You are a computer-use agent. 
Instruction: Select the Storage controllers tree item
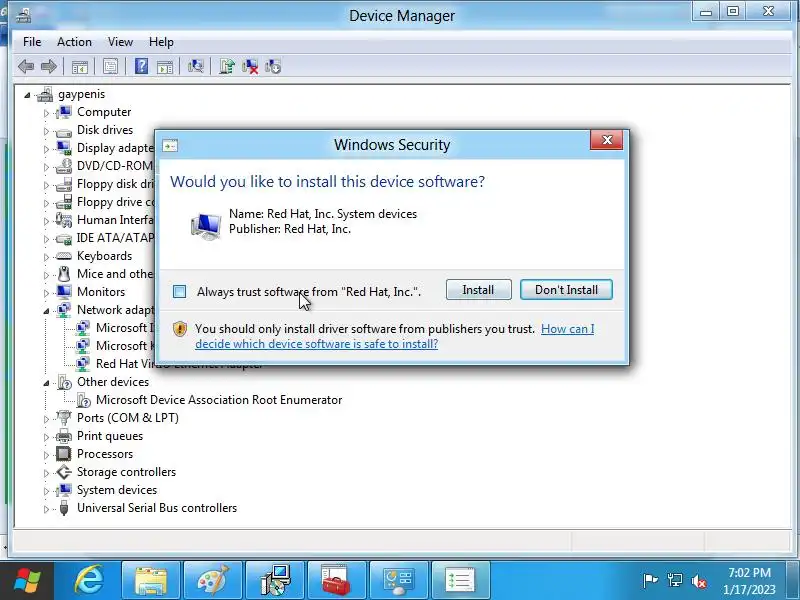click(126, 472)
